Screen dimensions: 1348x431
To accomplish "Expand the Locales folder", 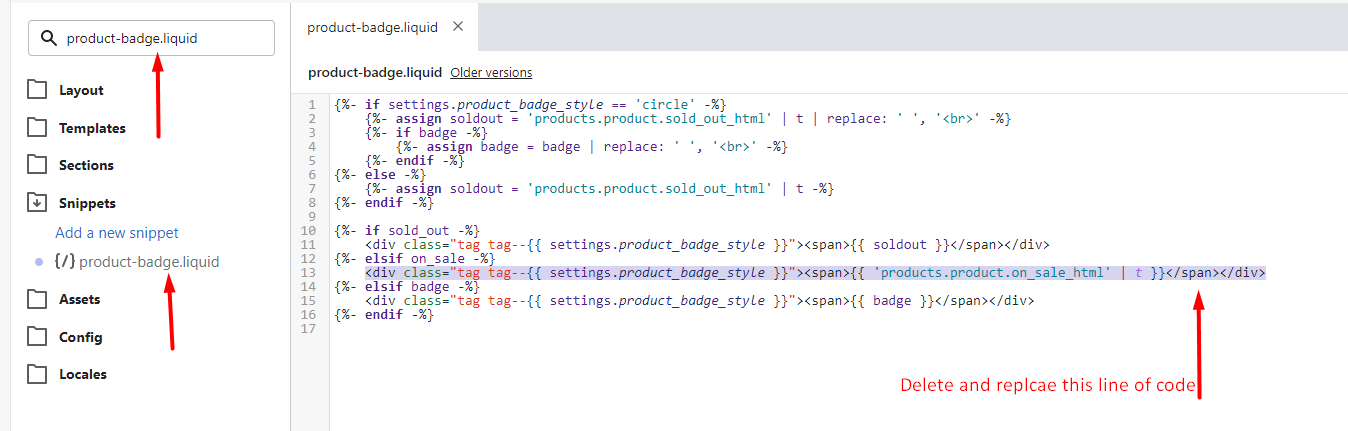I will pos(83,374).
